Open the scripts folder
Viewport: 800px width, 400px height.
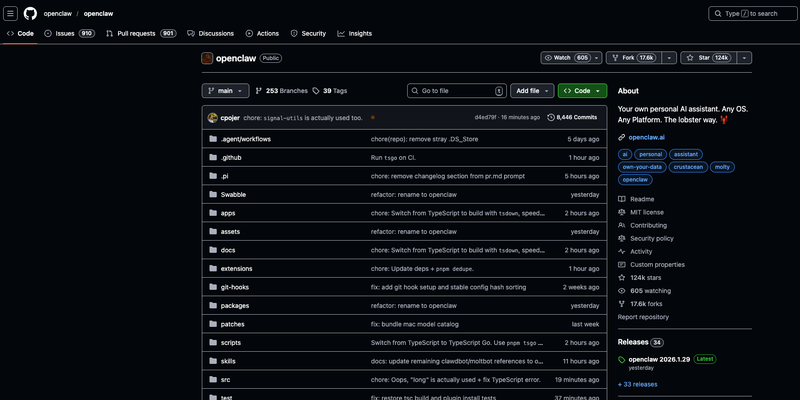click(231, 342)
